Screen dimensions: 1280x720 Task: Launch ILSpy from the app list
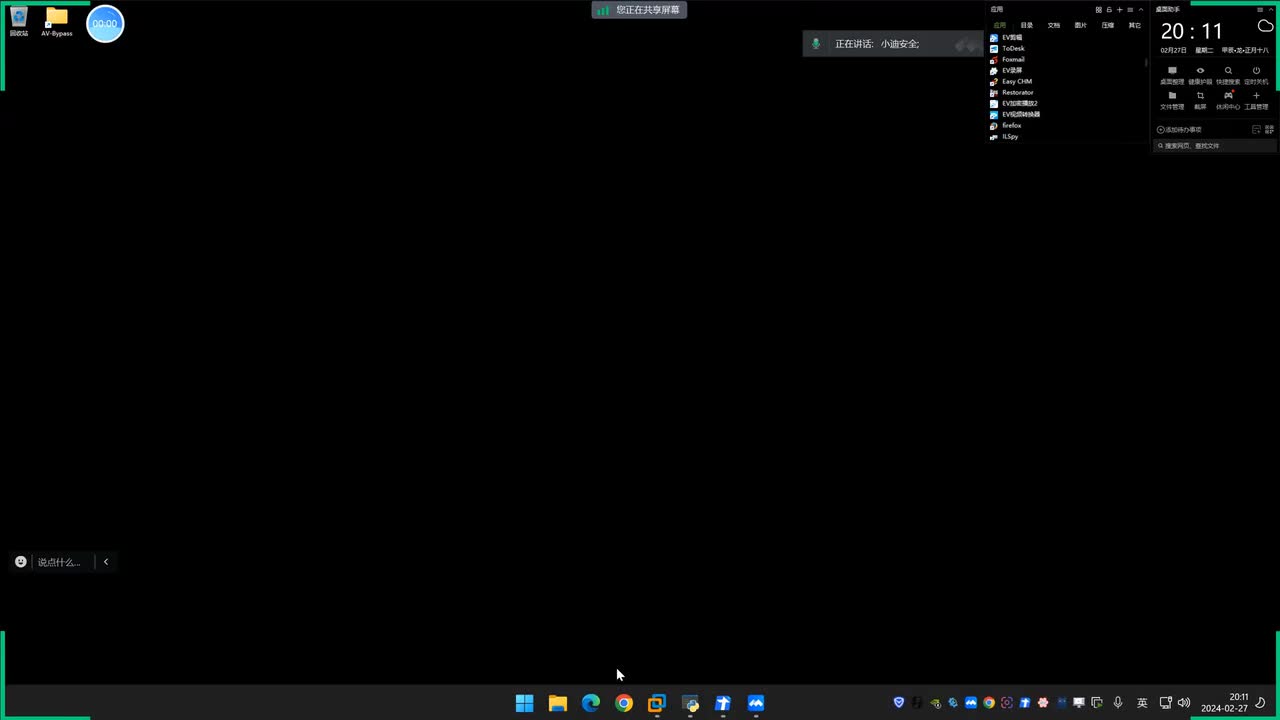coord(1004,136)
